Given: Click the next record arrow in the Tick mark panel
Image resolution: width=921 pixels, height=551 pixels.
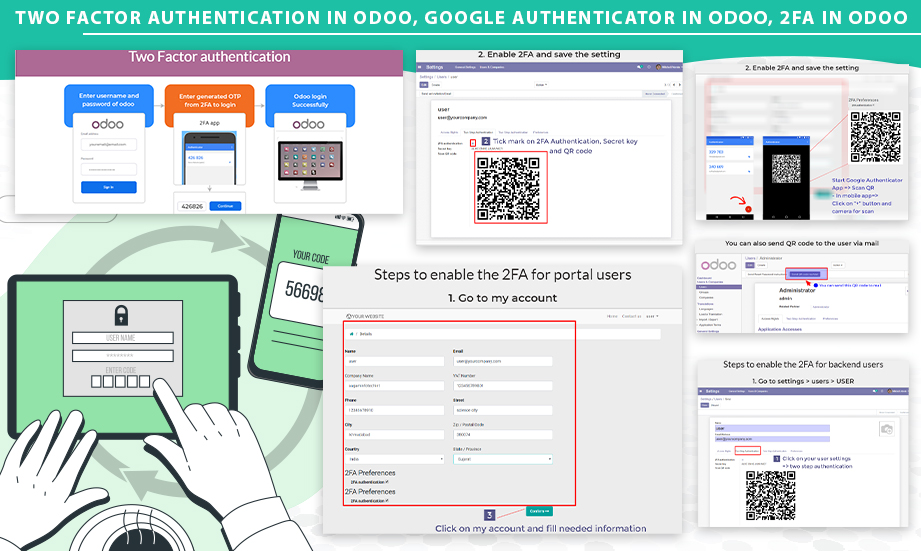Looking at the screenshot, I should click(x=680, y=85).
